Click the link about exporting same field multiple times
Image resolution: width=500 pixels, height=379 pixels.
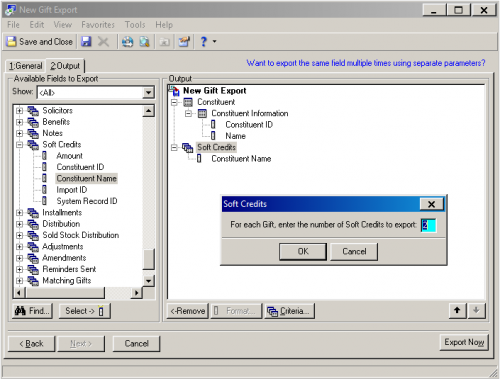pos(366,63)
